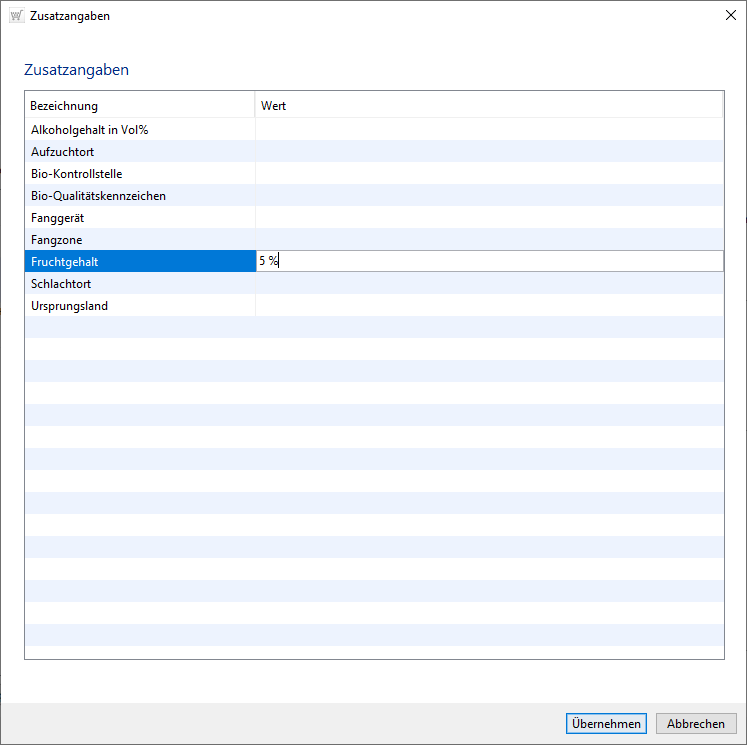This screenshot has height=745, width=747.
Task: Click the value cell beside Fangzone
Action: pos(488,240)
